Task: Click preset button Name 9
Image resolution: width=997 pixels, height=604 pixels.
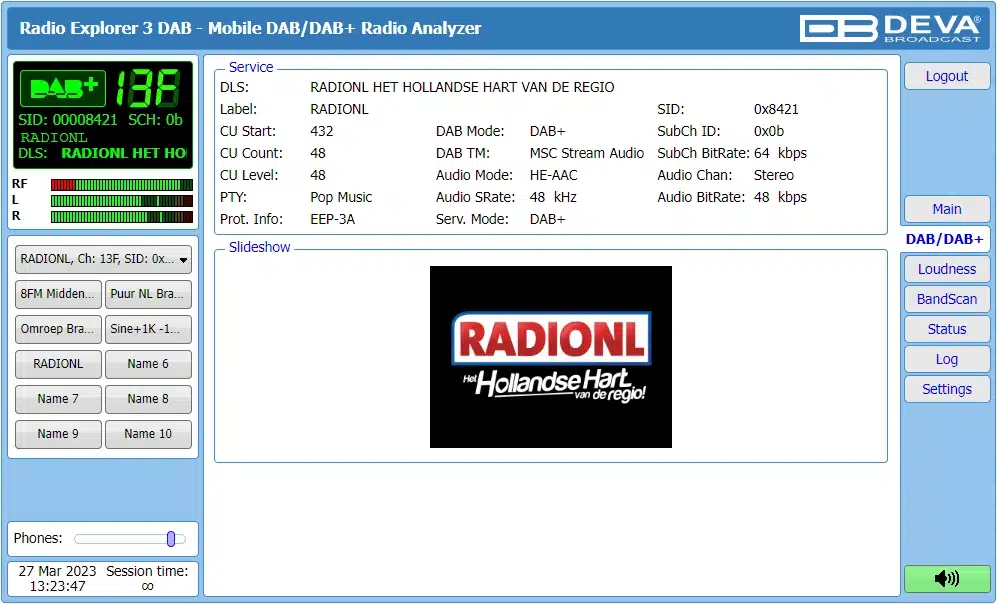Action: coord(58,434)
